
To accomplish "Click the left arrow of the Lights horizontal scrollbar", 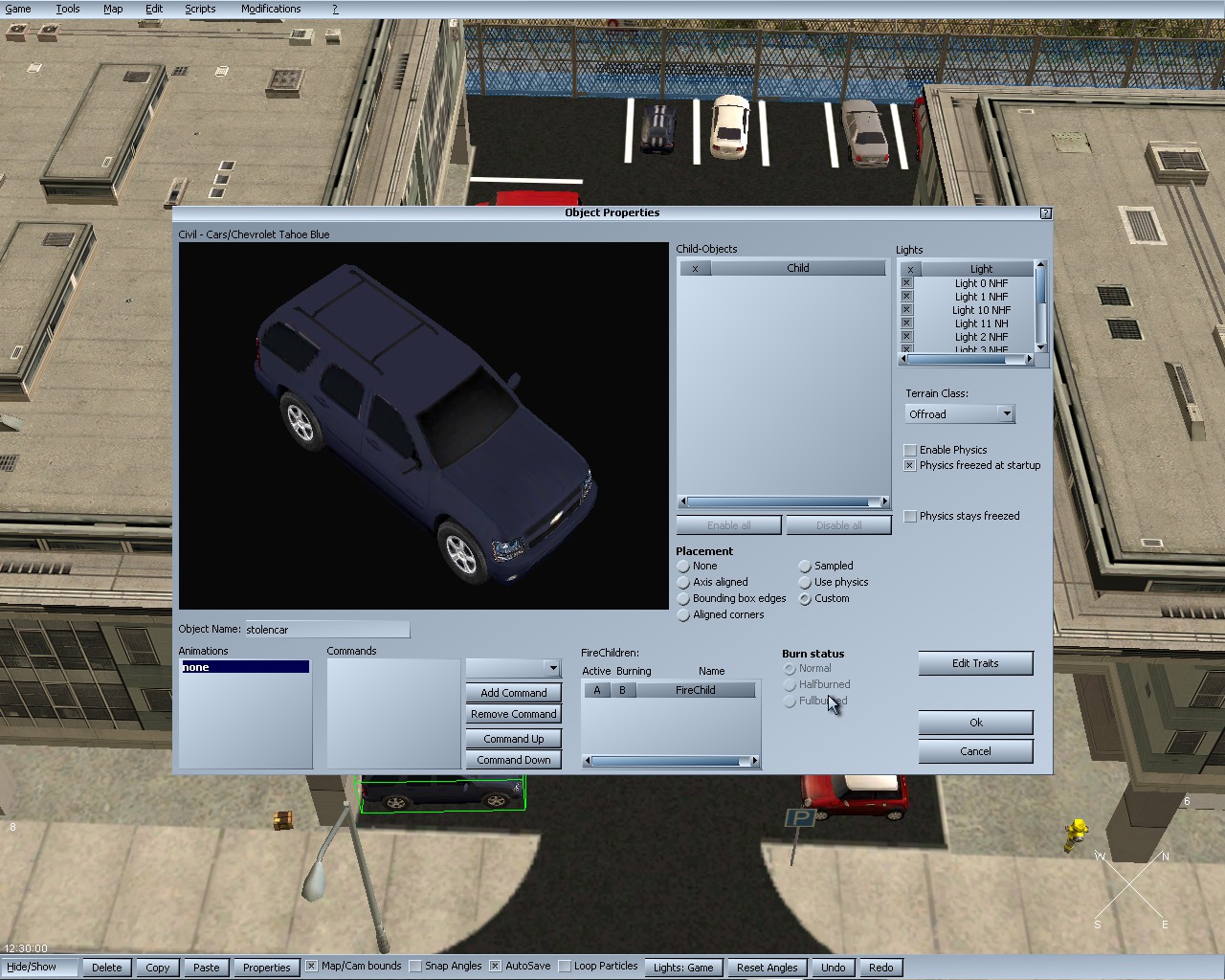I will (x=903, y=360).
